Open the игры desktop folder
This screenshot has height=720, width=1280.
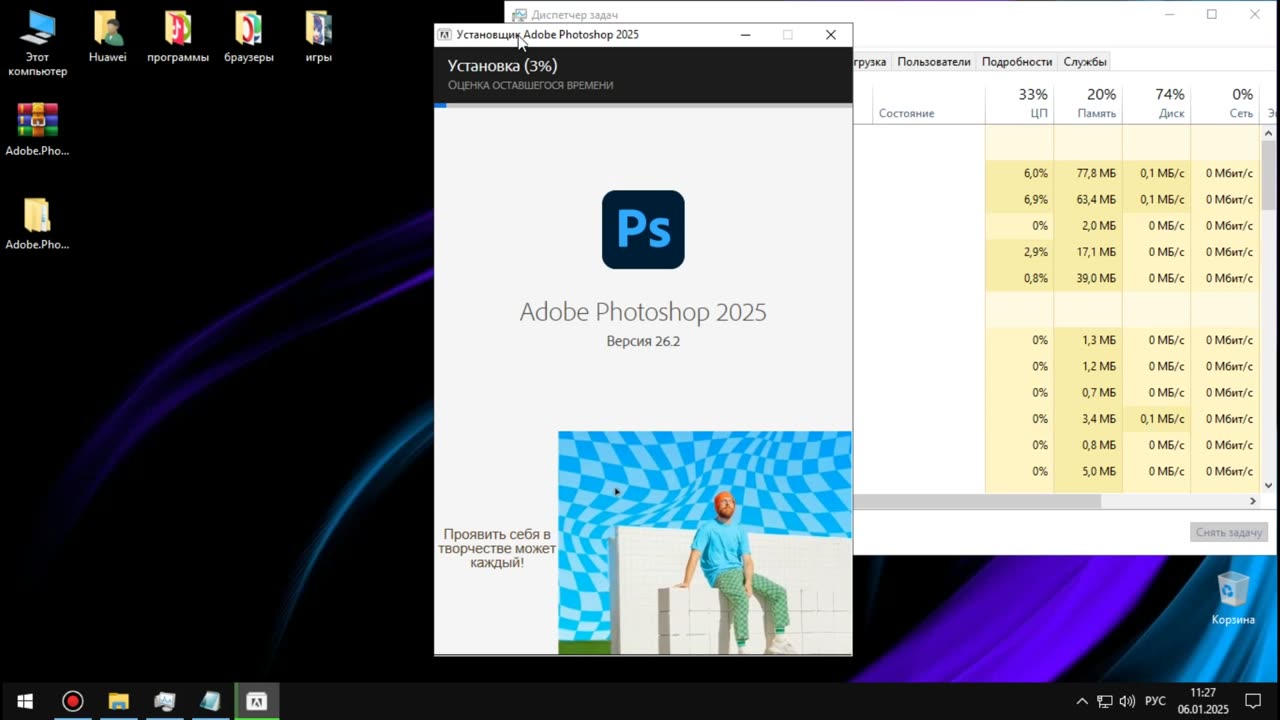click(x=318, y=37)
